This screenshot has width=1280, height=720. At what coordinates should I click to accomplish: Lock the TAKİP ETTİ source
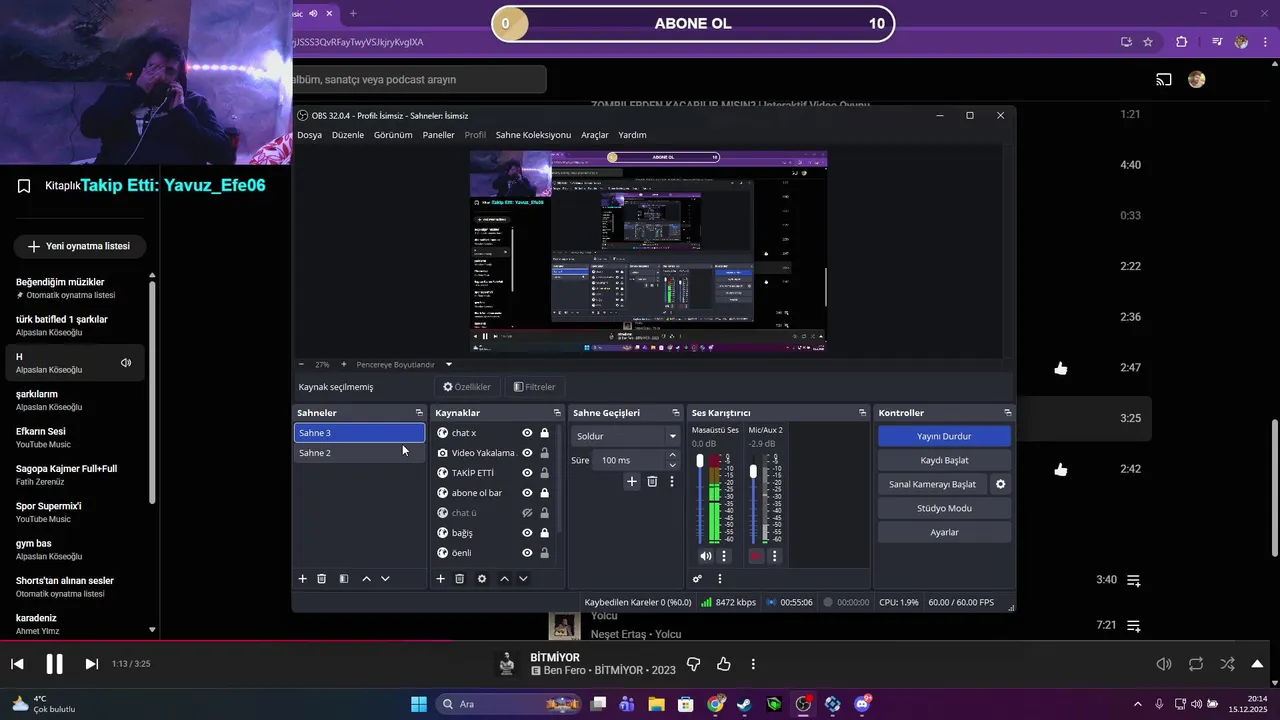pos(544,473)
